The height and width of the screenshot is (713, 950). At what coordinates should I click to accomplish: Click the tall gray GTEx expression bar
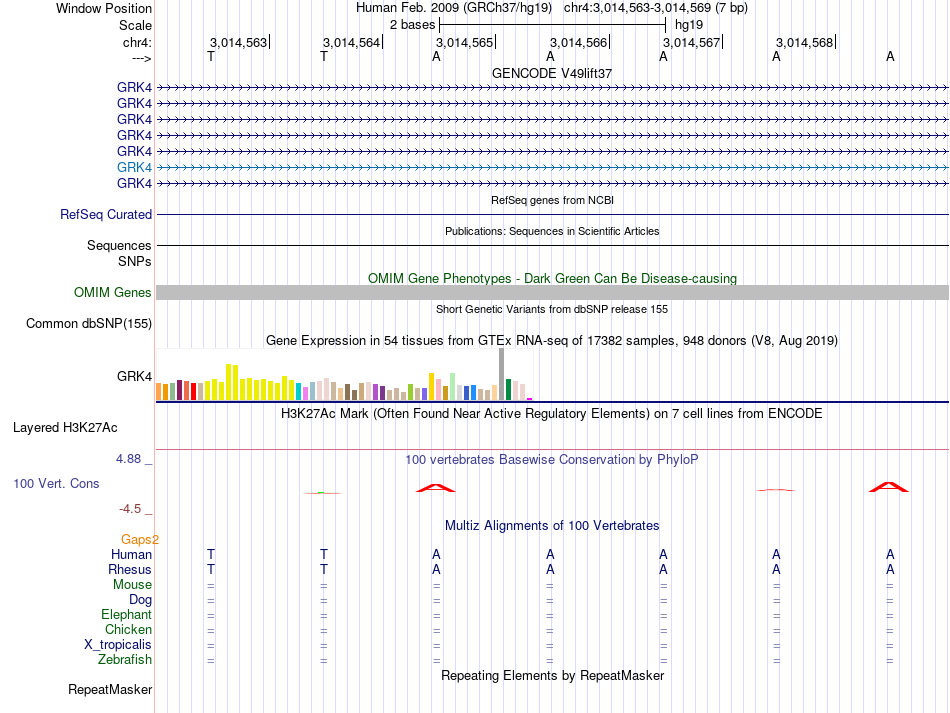502,374
